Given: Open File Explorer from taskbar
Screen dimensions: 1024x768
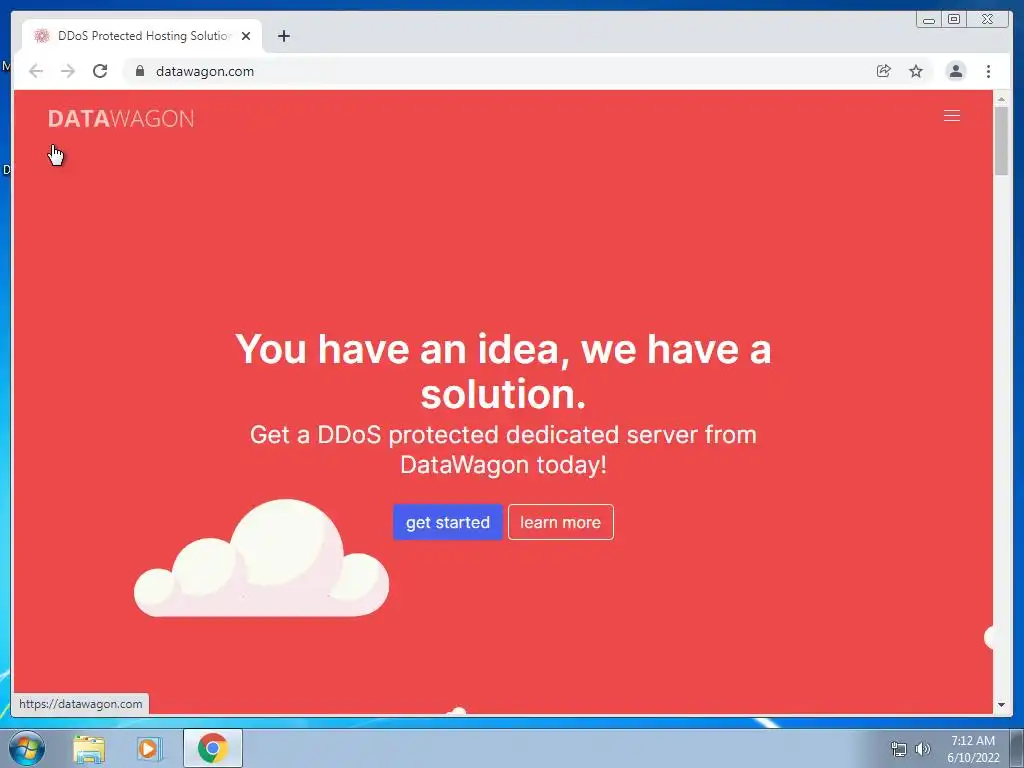Looking at the screenshot, I should click(89, 748).
